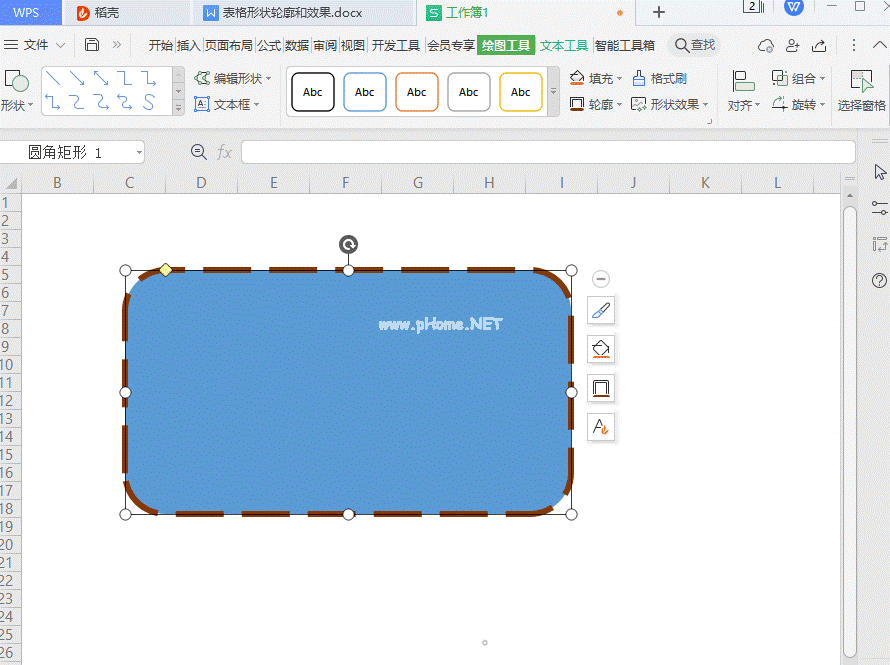Select the S-curve connector shape
The image size is (890, 665).
(x=149, y=102)
